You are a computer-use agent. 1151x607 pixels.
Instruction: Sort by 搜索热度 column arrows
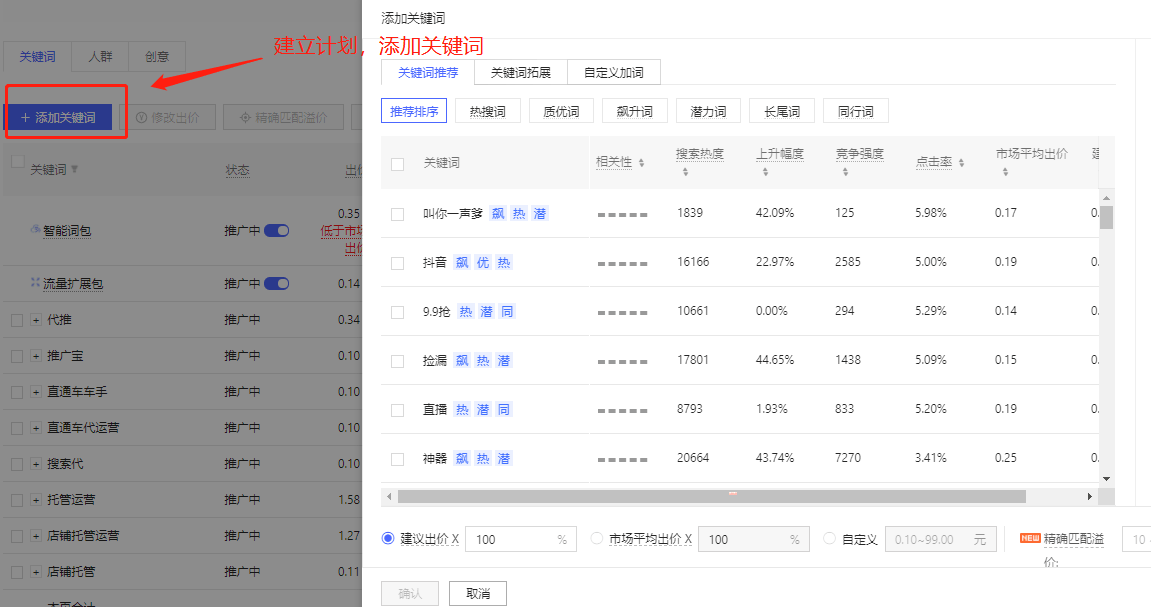pyautogui.click(x=685, y=172)
